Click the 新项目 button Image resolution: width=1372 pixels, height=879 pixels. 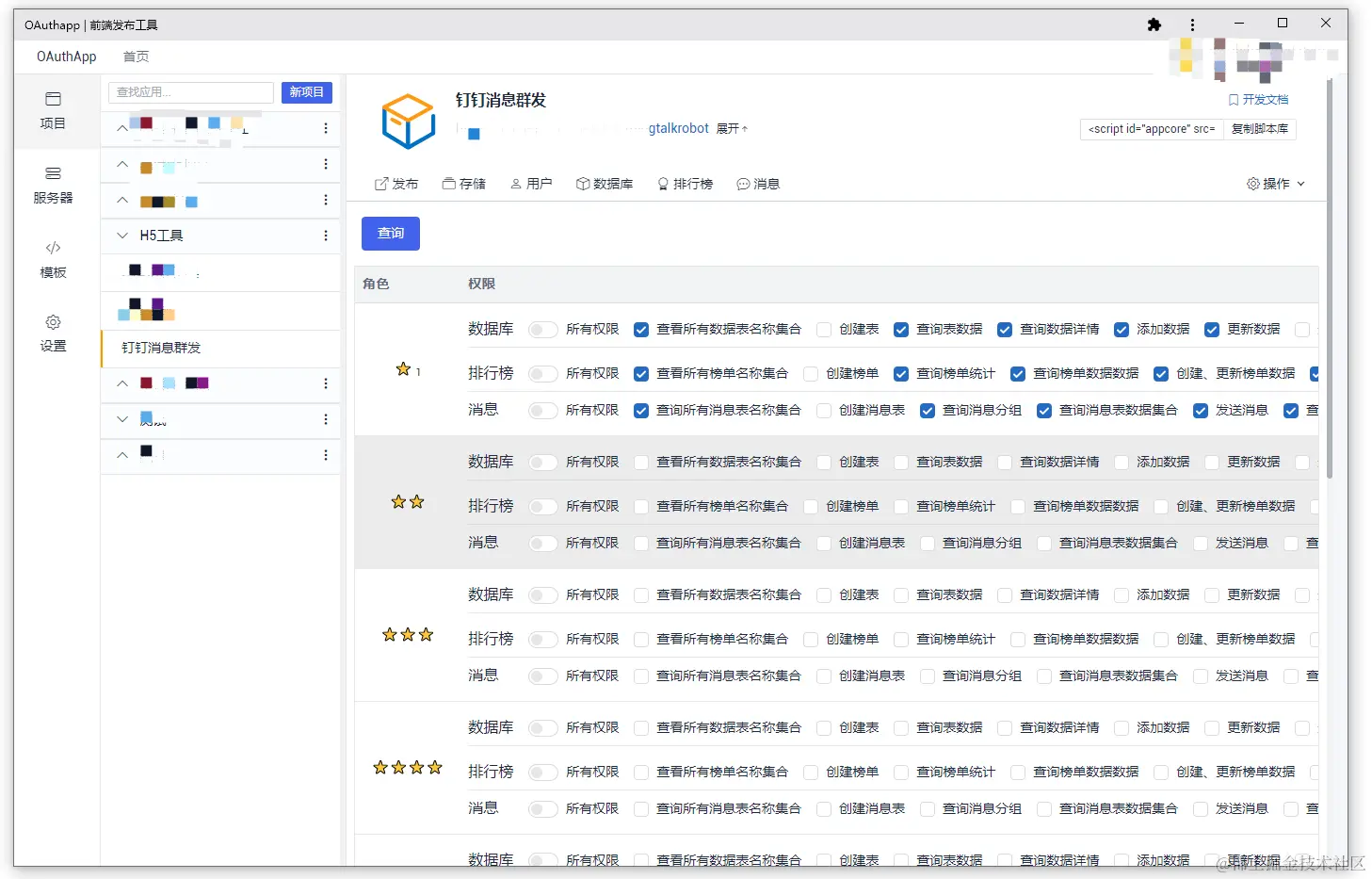coord(307,92)
